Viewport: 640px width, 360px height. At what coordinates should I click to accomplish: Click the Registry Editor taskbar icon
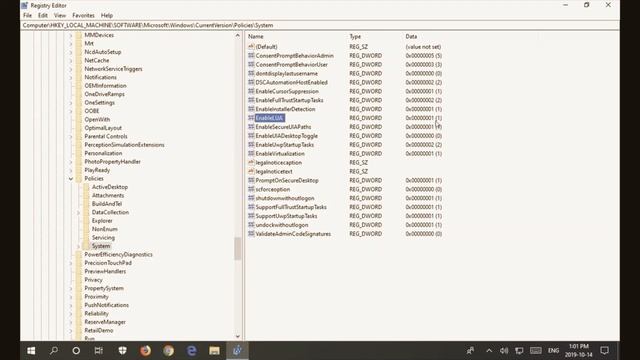(x=237, y=351)
